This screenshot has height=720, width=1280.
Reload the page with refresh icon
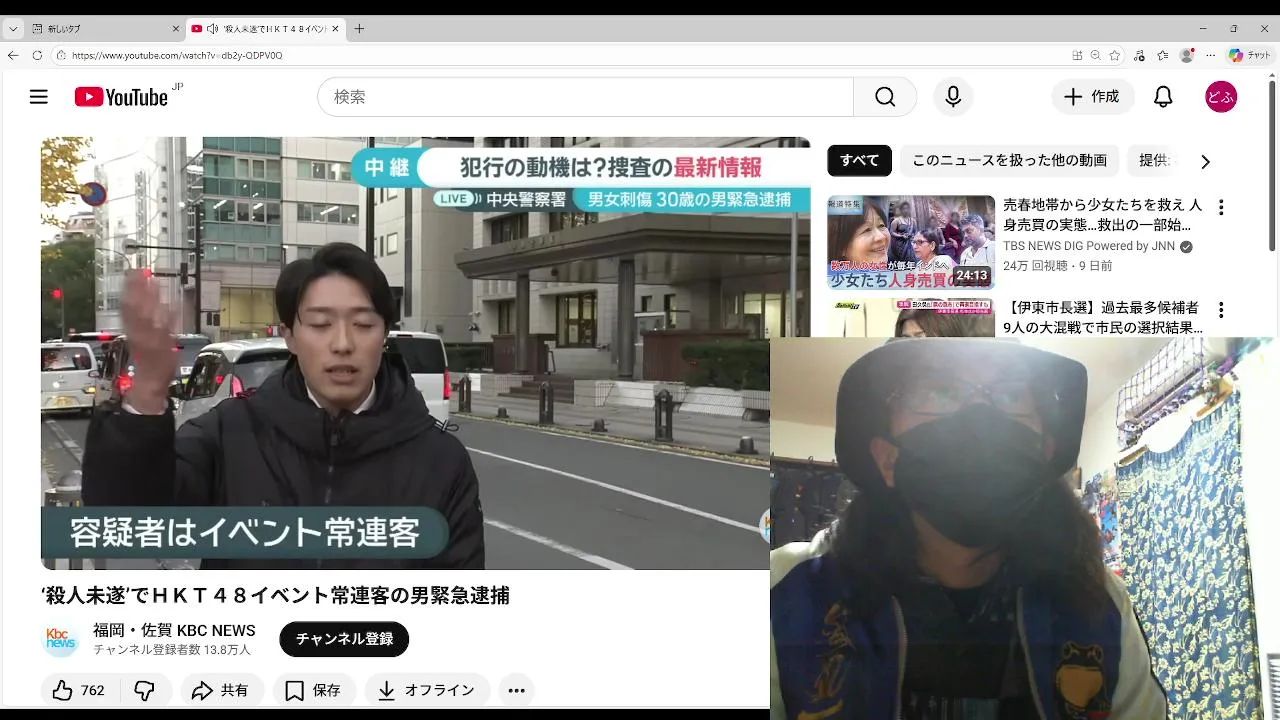pos(38,56)
